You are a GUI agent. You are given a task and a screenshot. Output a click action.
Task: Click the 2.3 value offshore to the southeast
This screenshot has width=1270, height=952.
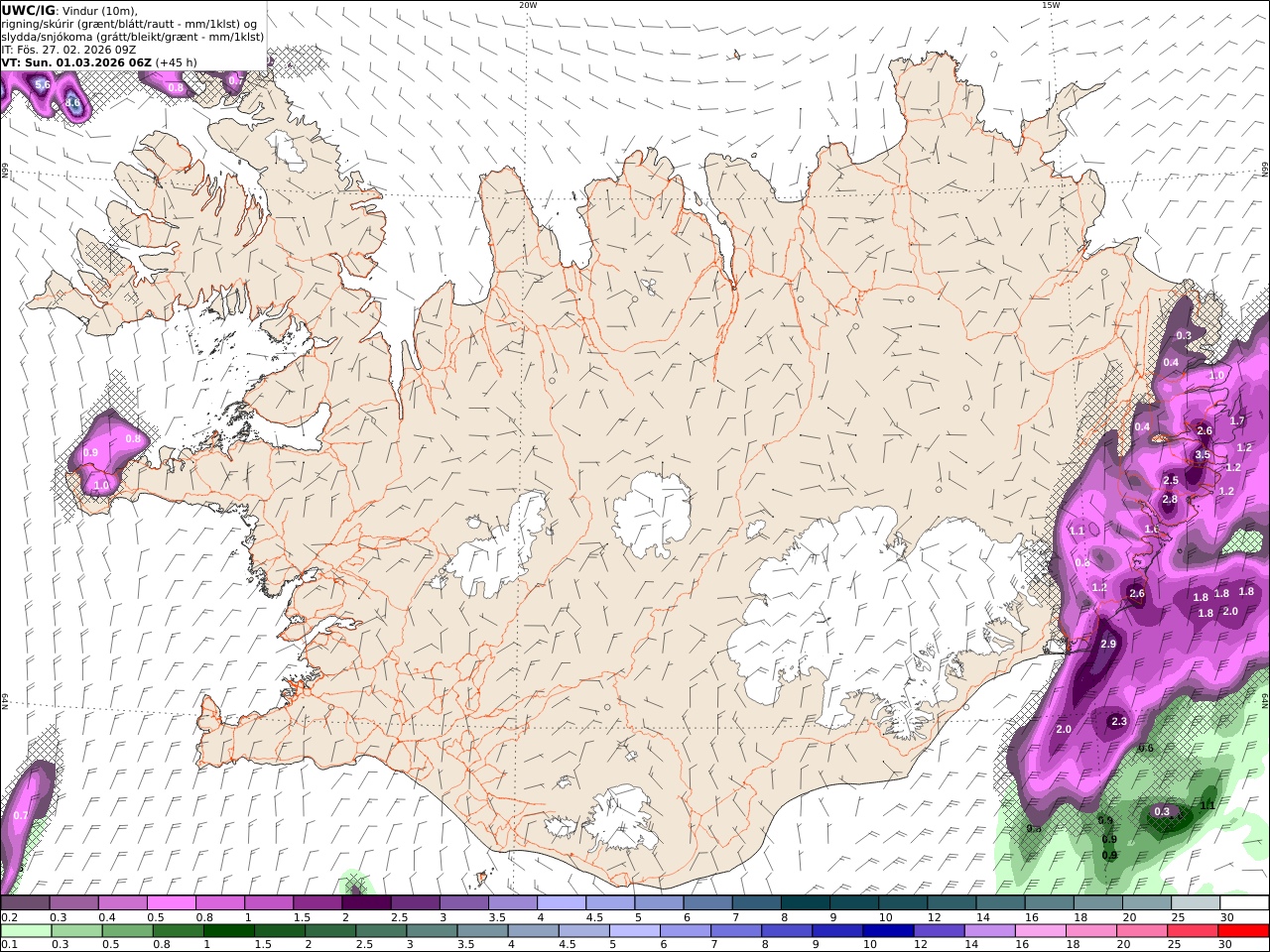[1119, 721]
